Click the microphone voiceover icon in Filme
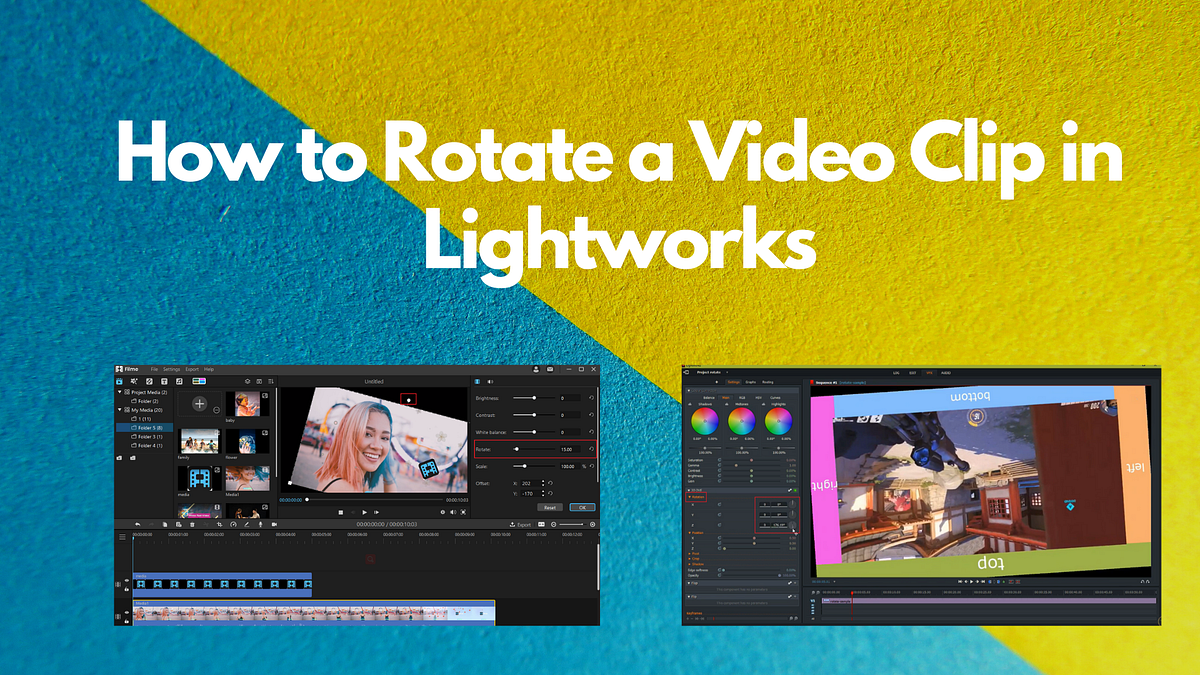The width and height of the screenshot is (1200, 675). click(x=260, y=525)
